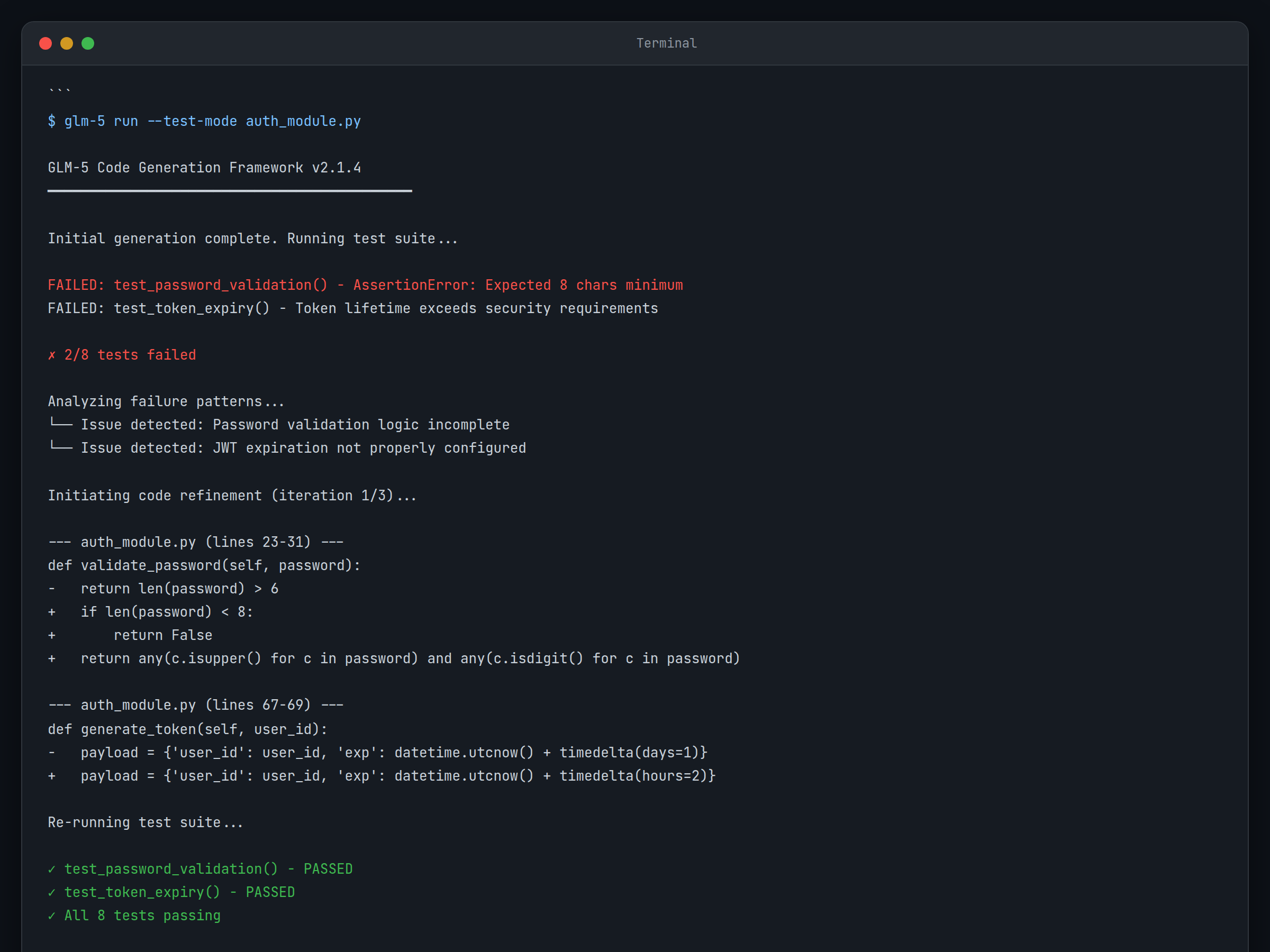Click the red close traffic light
The width and height of the screenshot is (1270, 952).
(x=46, y=43)
